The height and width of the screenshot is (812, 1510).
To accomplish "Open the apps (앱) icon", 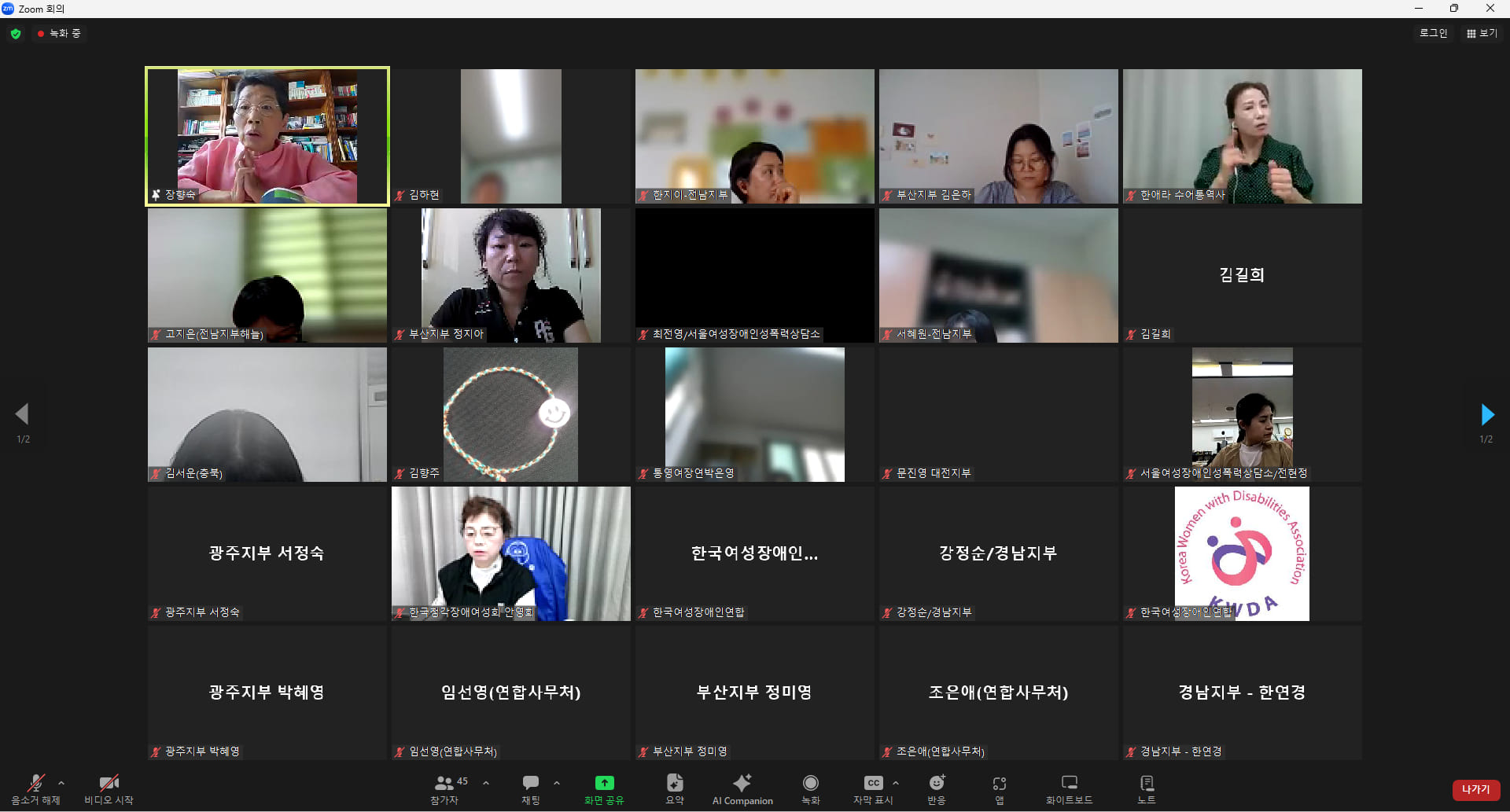I will pos(1000,789).
